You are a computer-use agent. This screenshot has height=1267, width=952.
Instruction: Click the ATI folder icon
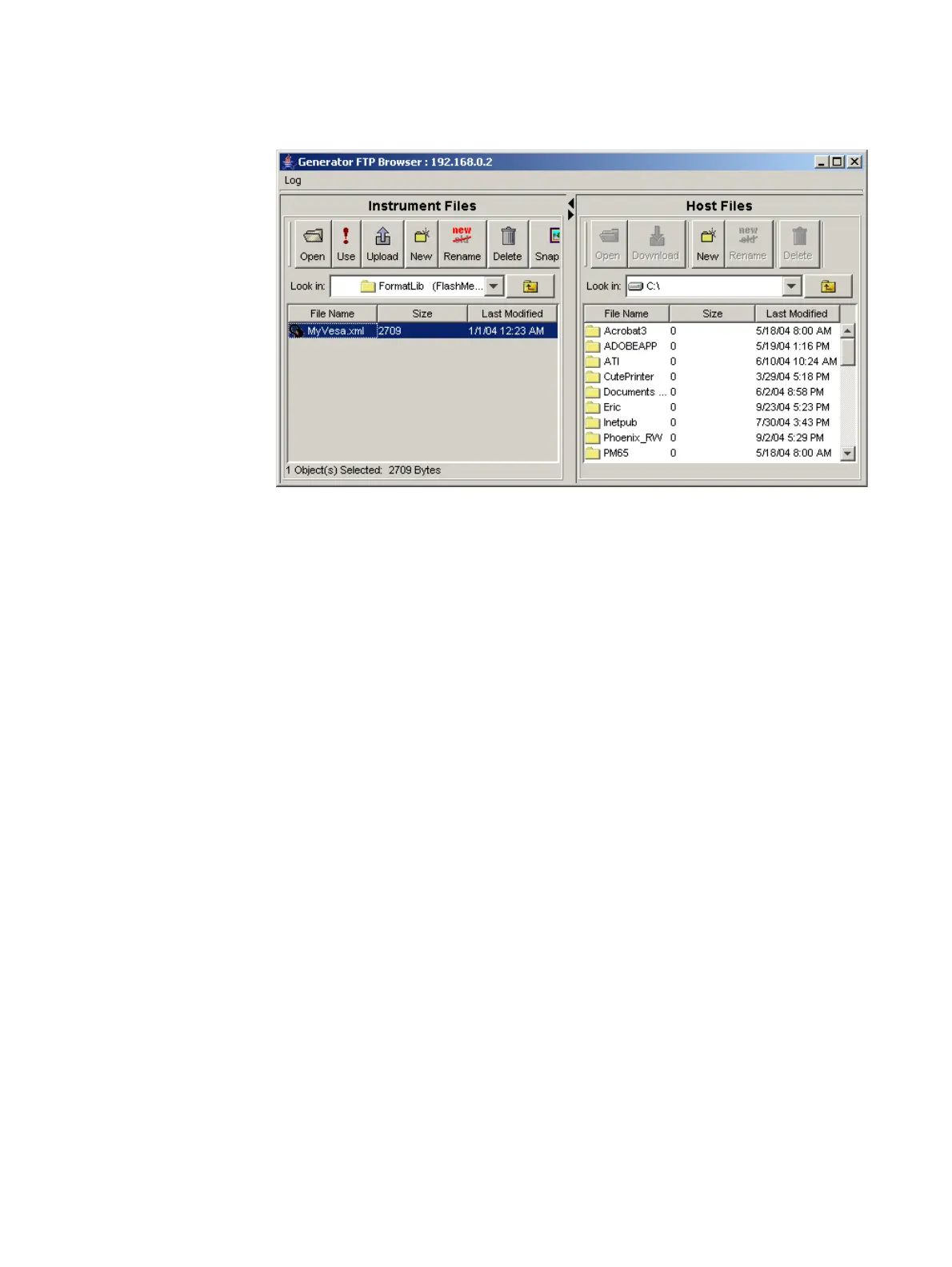point(593,362)
